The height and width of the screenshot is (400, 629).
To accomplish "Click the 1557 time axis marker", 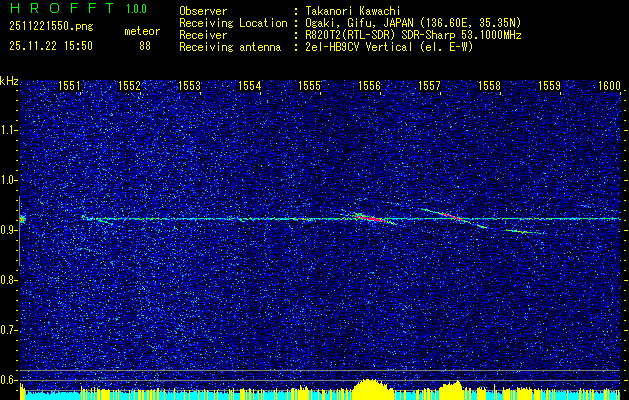I will (x=429, y=85).
